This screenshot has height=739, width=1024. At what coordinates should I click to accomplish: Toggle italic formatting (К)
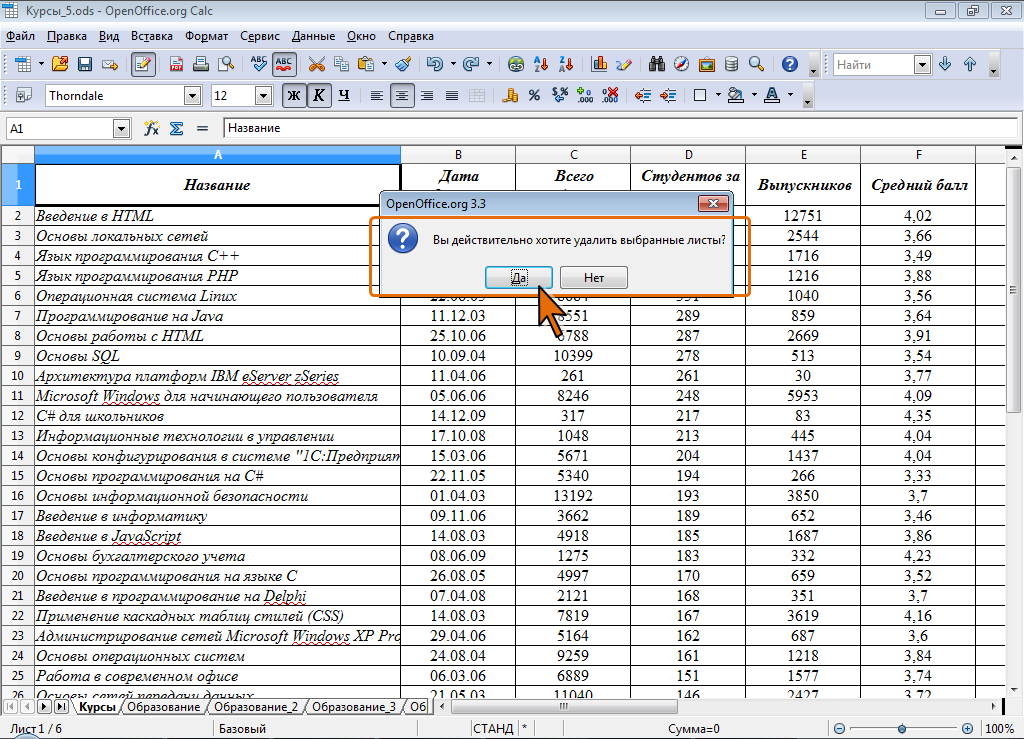point(318,96)
